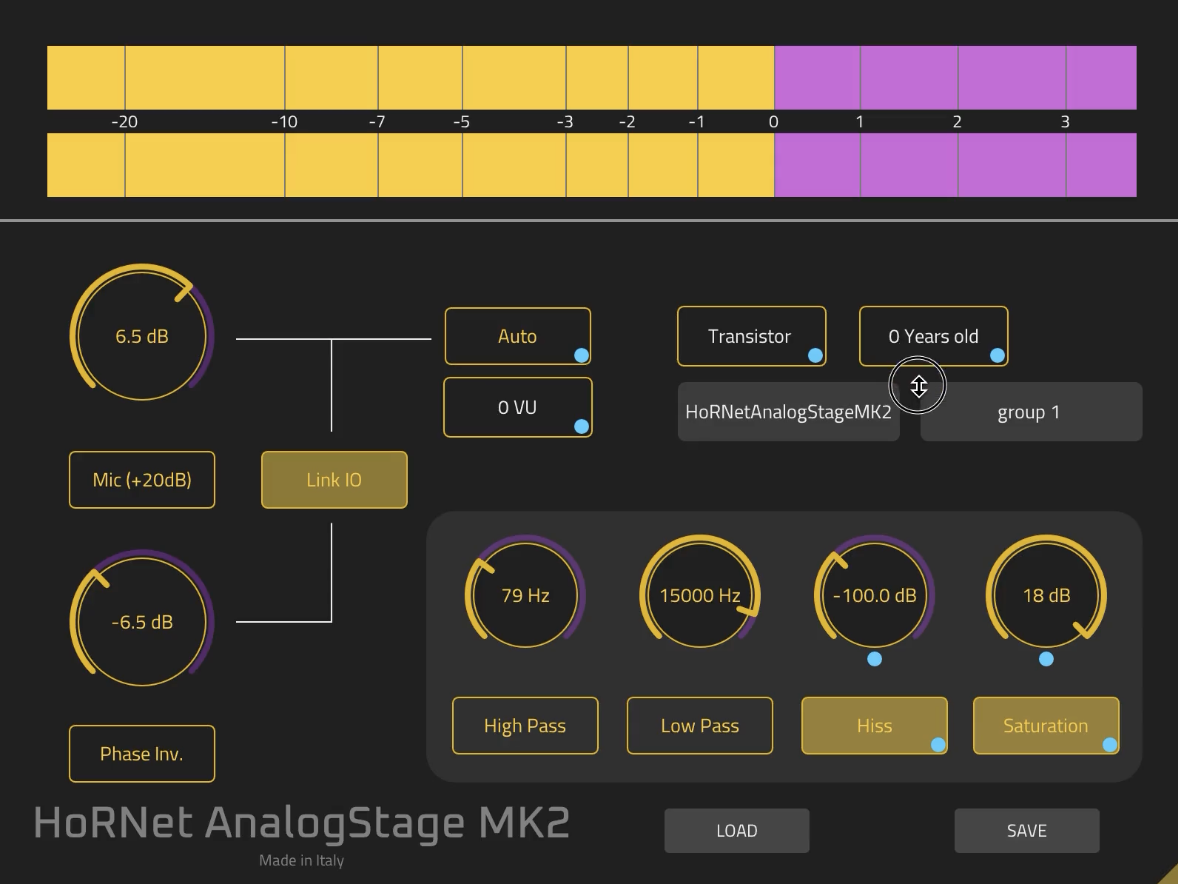Enable the Phase Inv. switch
The width and height of the screenshot is (1178, 884).
142,753
